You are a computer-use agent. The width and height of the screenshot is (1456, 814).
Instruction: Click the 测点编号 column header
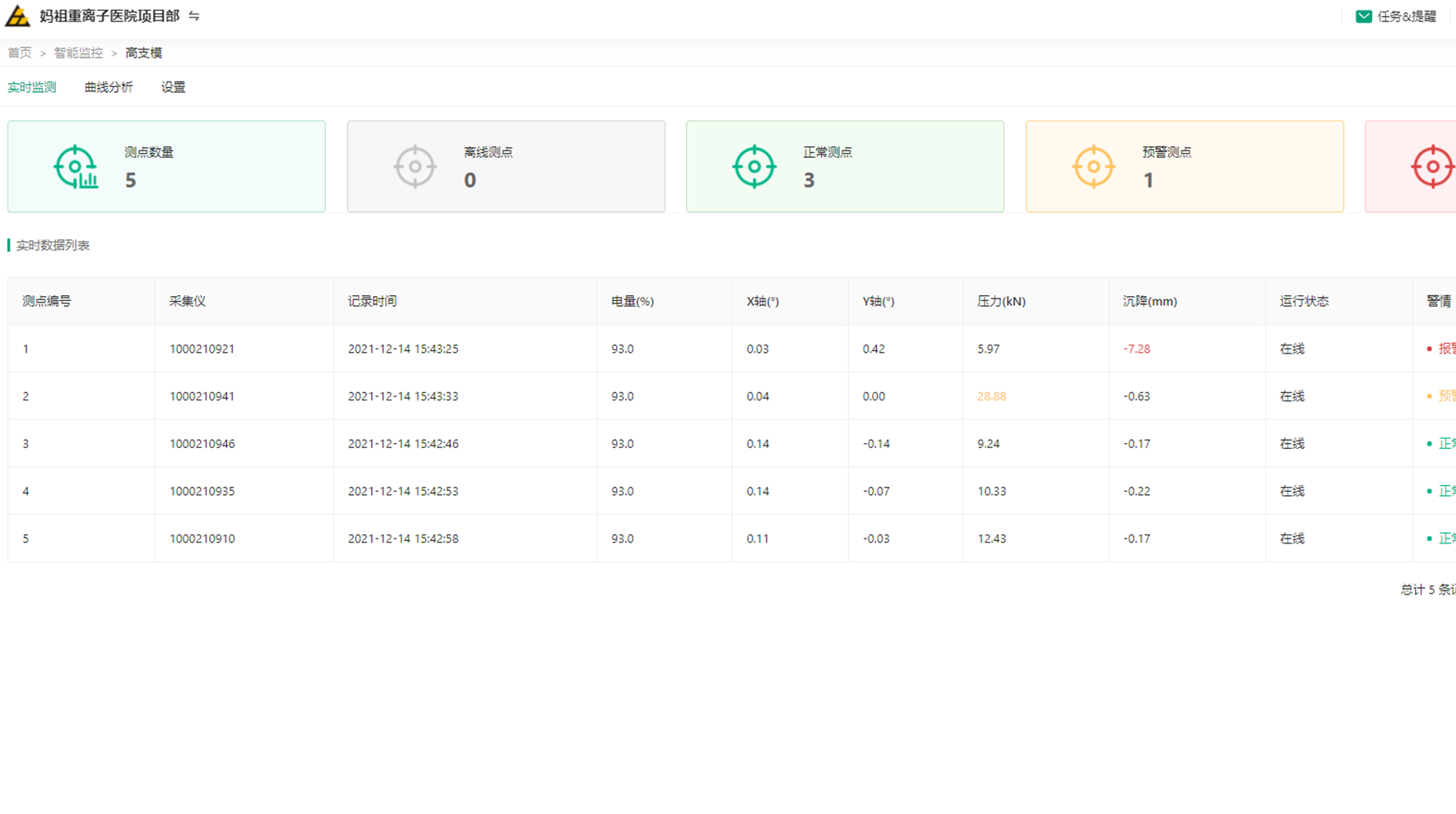point(47,301)
